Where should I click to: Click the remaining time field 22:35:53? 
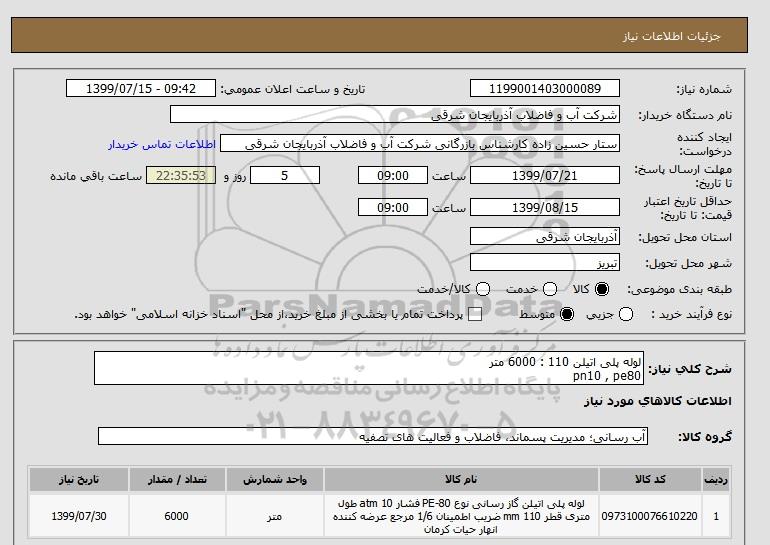tap(181, 175)
